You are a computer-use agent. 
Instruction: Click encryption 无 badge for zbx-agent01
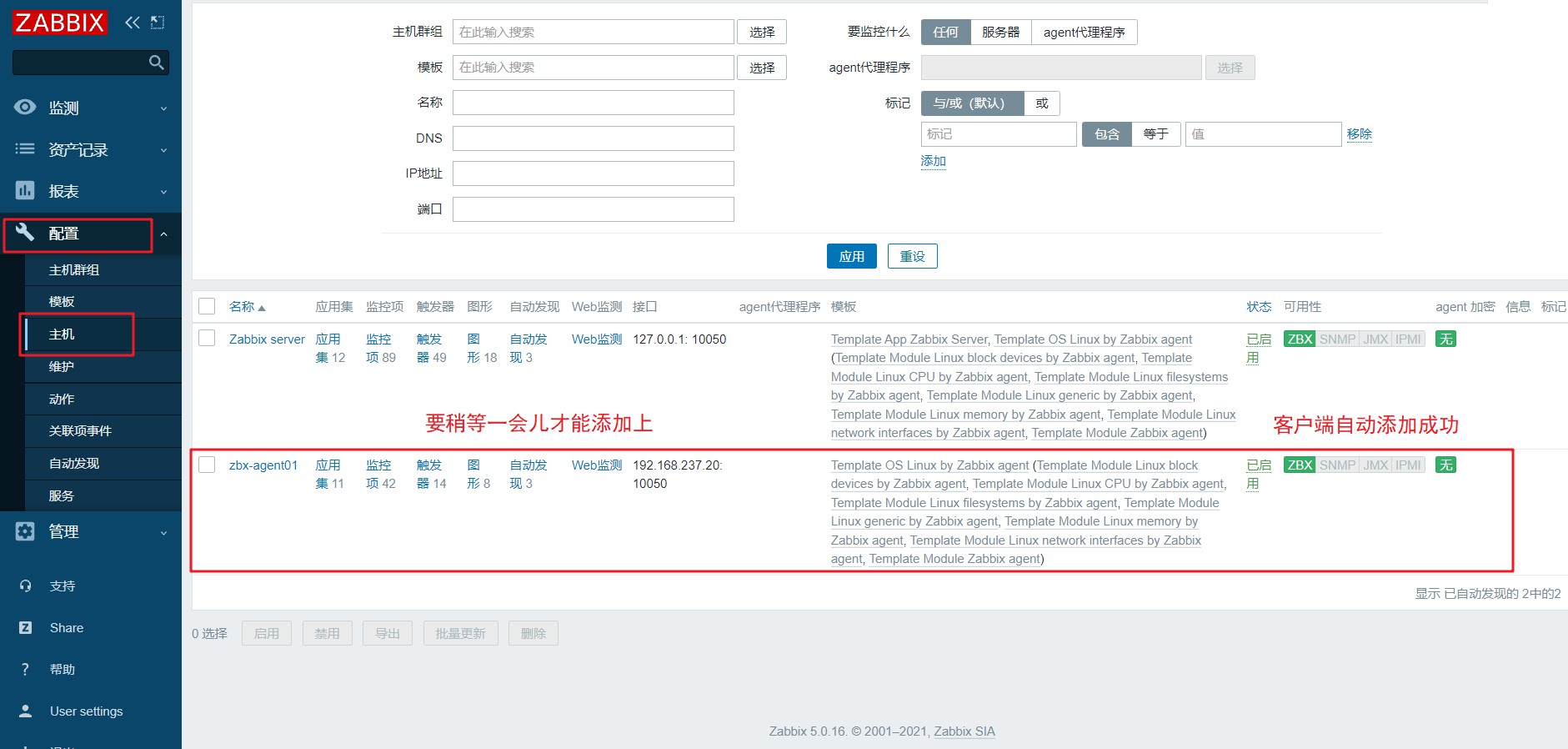pos(1445,465)
